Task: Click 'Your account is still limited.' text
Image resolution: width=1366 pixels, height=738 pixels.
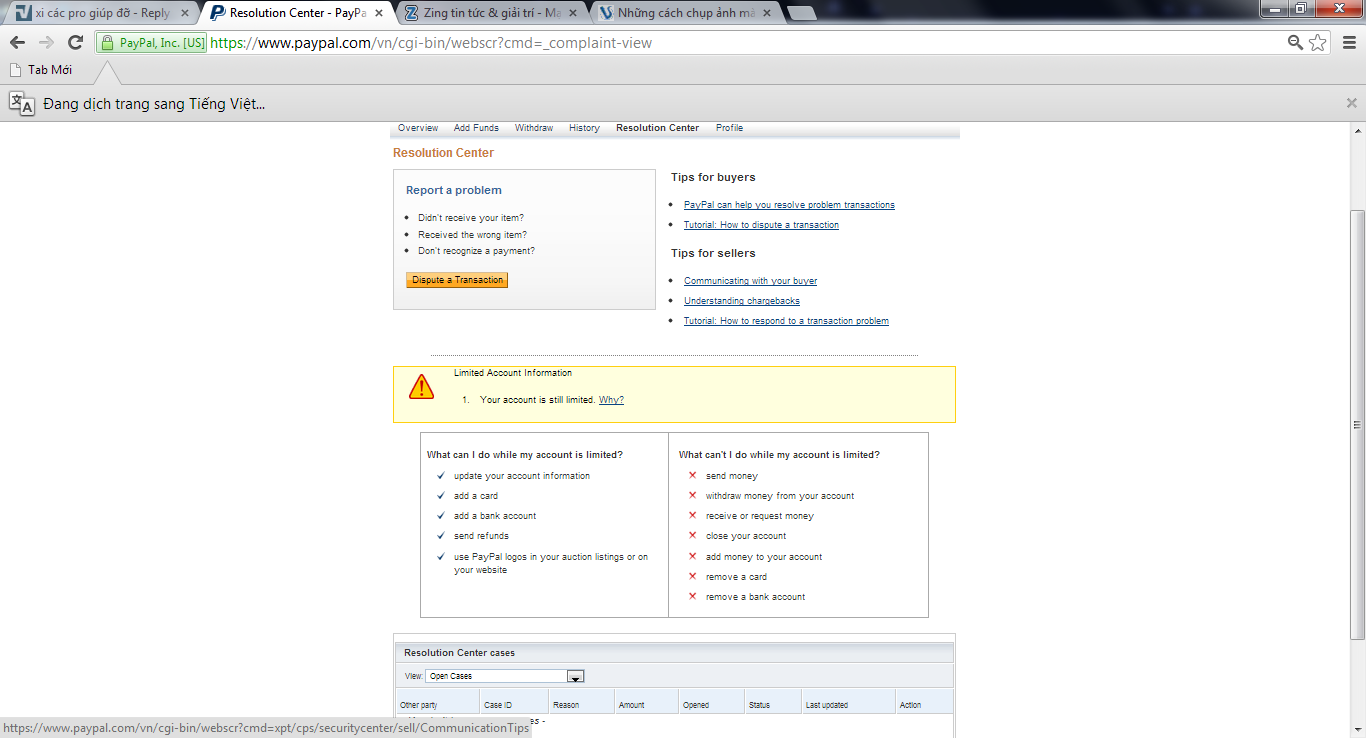Action: [x=538, y=400]
